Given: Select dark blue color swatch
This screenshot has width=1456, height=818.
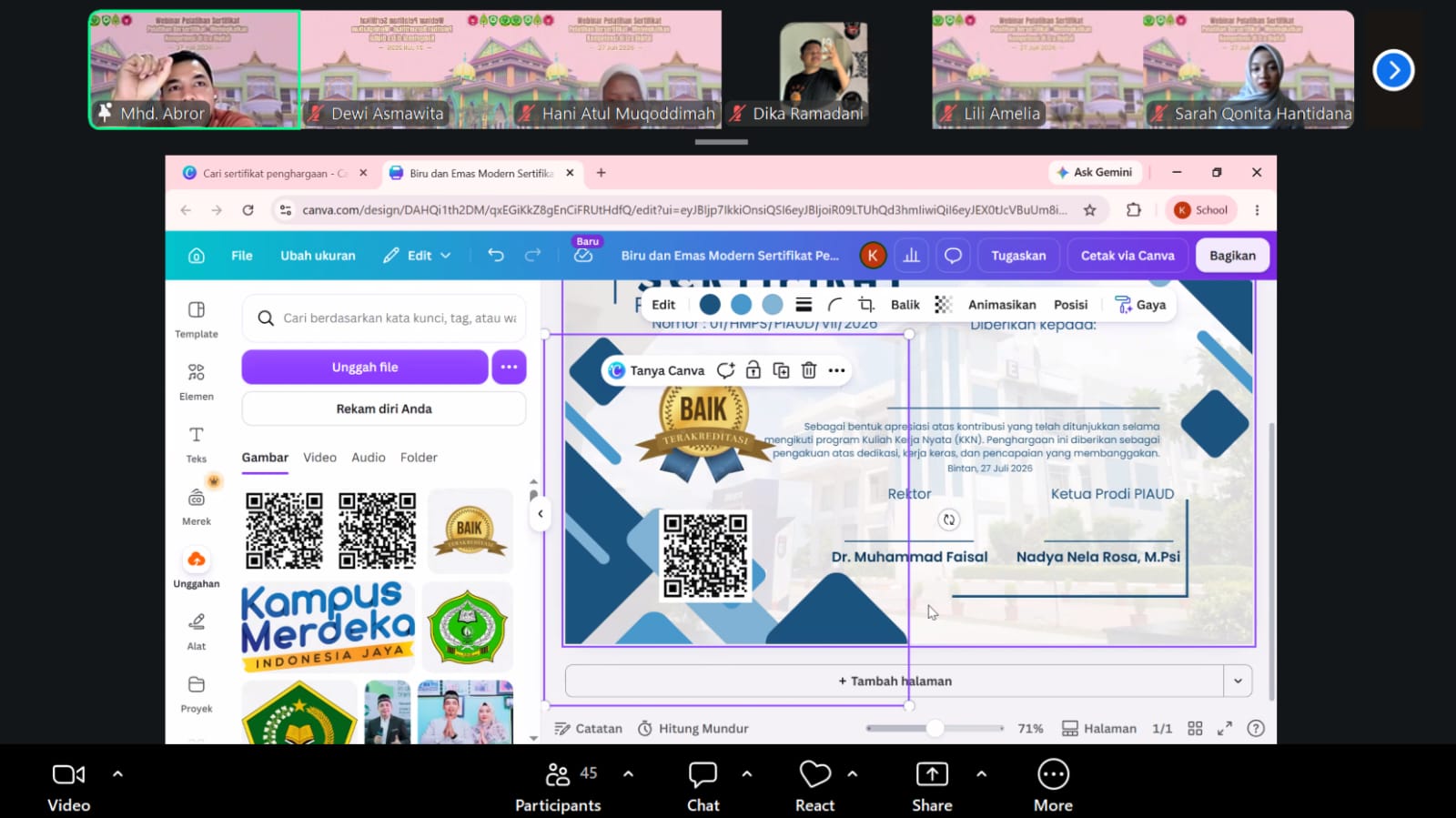Looking at the screenshot, I should 710,305.
